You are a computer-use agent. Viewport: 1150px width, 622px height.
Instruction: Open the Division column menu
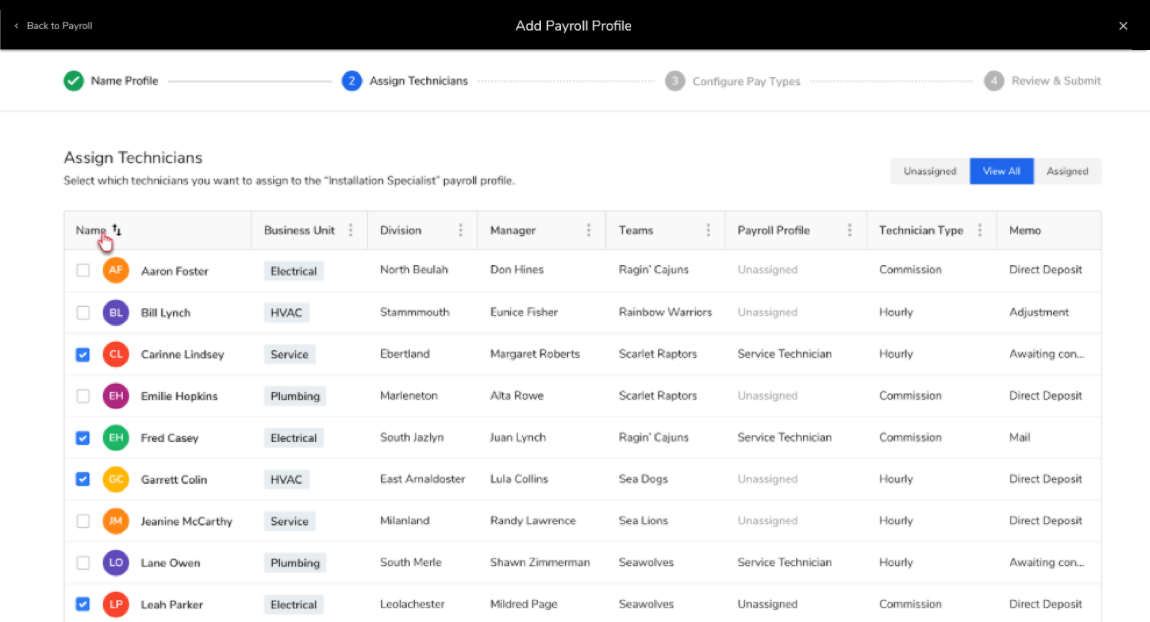click(x=460, y=229)
